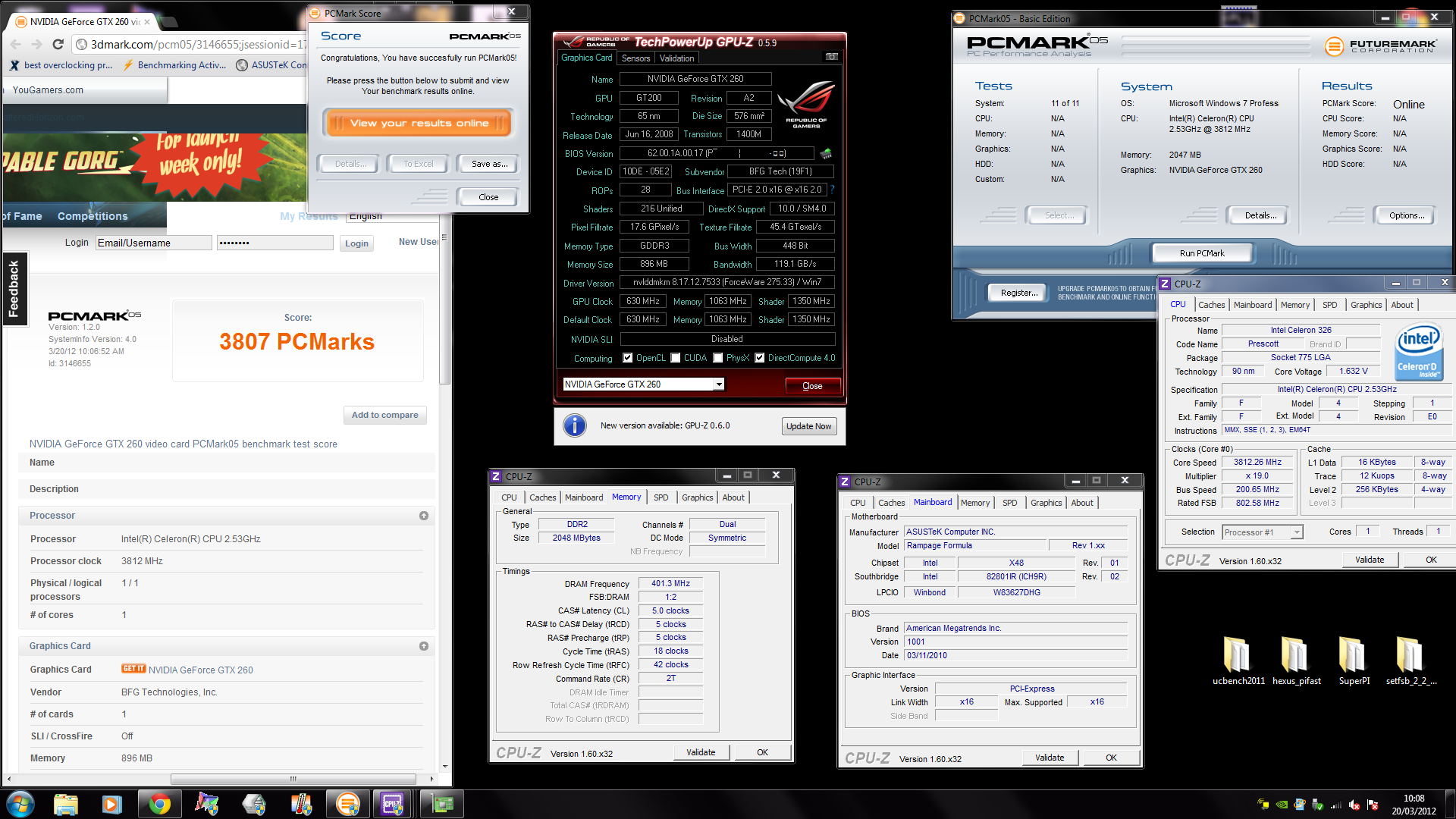The width and height of the screenshot is (1456, 819).
Task: Open the Action Center flag tray icon
Action: click(1373, 805)
